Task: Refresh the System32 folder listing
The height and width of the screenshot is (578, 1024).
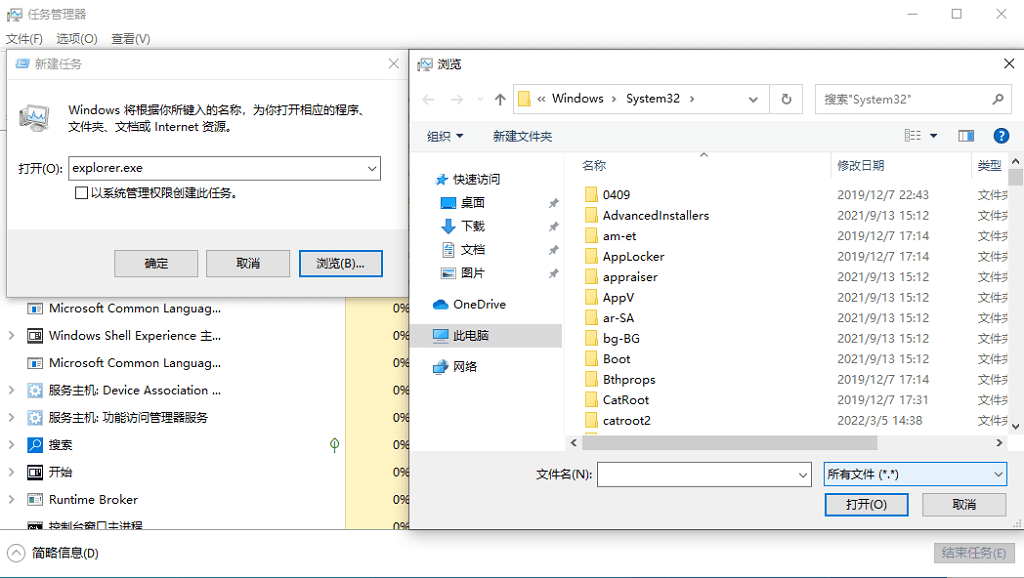Action: click(x=786, y=99)
